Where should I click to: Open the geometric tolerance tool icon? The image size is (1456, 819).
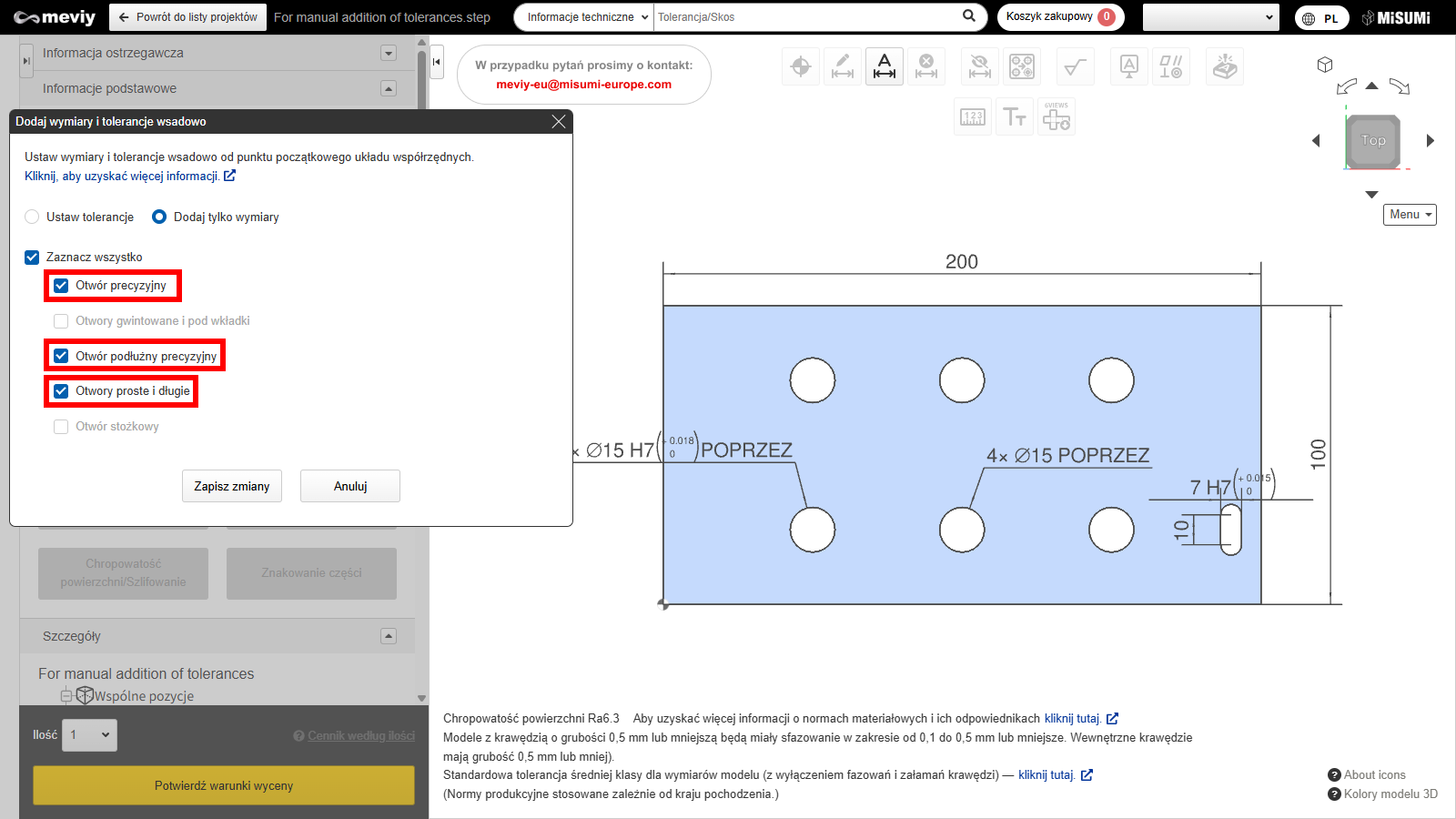pos(1170,66)
